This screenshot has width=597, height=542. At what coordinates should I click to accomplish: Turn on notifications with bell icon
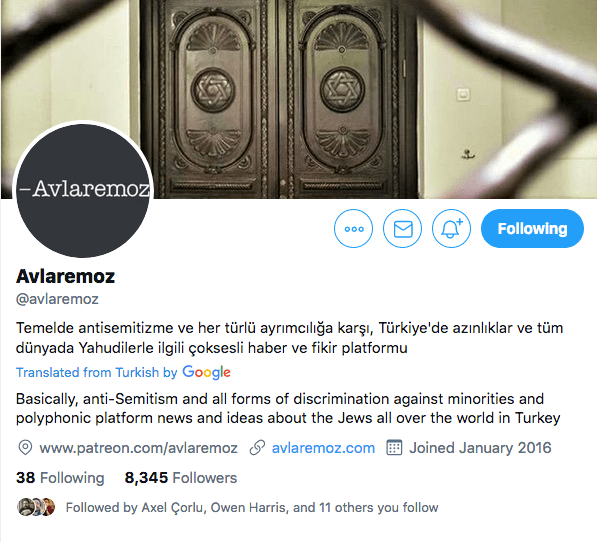point(451,229)
